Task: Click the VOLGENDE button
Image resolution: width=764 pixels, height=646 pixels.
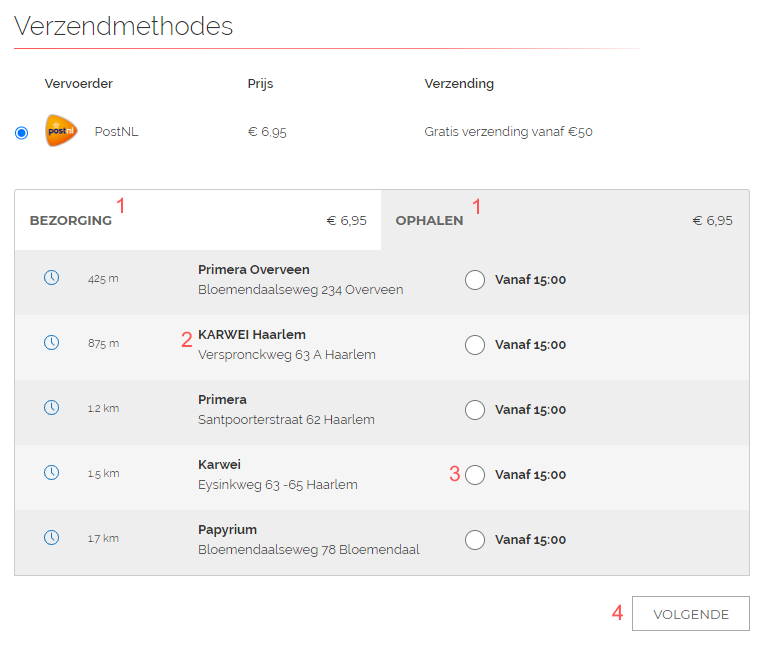Action: [x=690, y=614]
